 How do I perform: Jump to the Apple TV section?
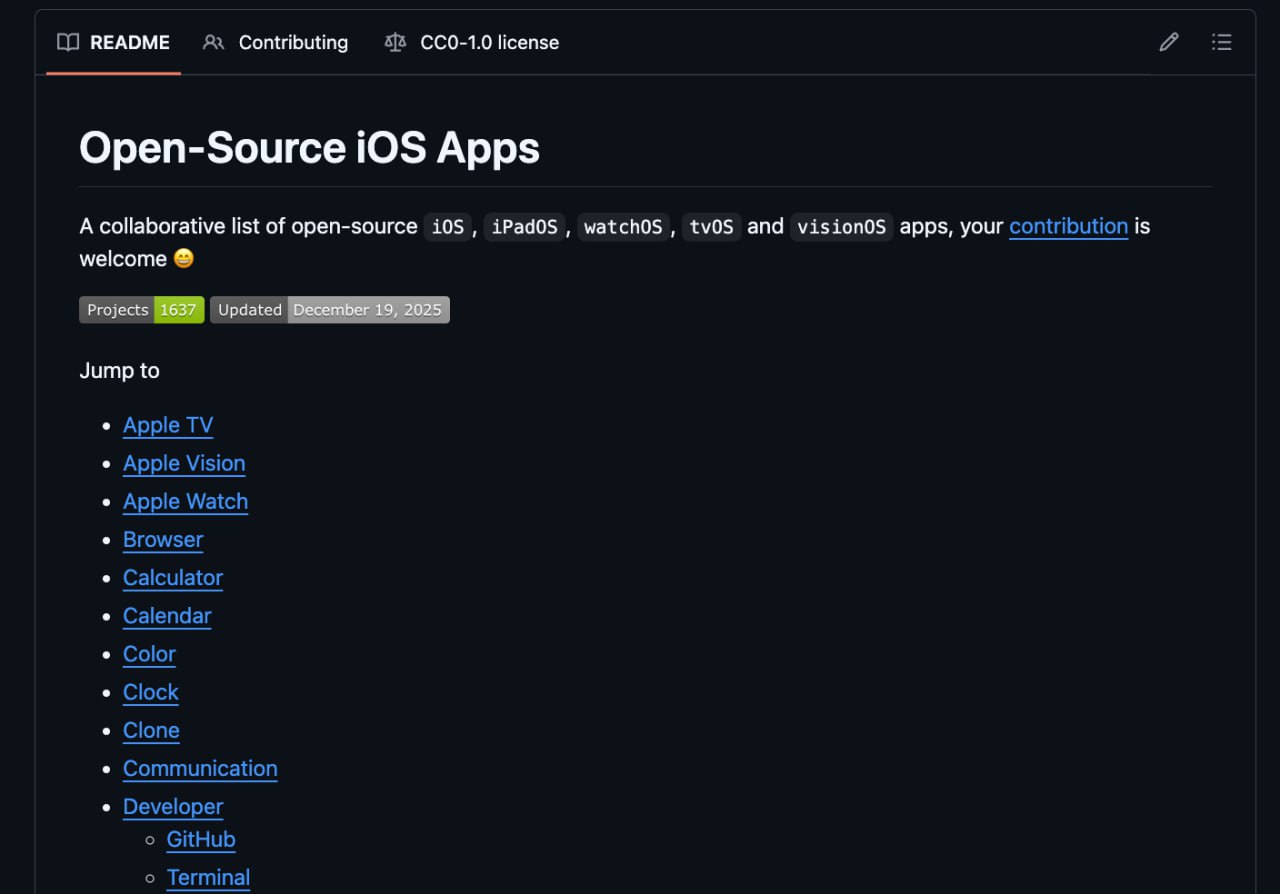click(167, 424)
